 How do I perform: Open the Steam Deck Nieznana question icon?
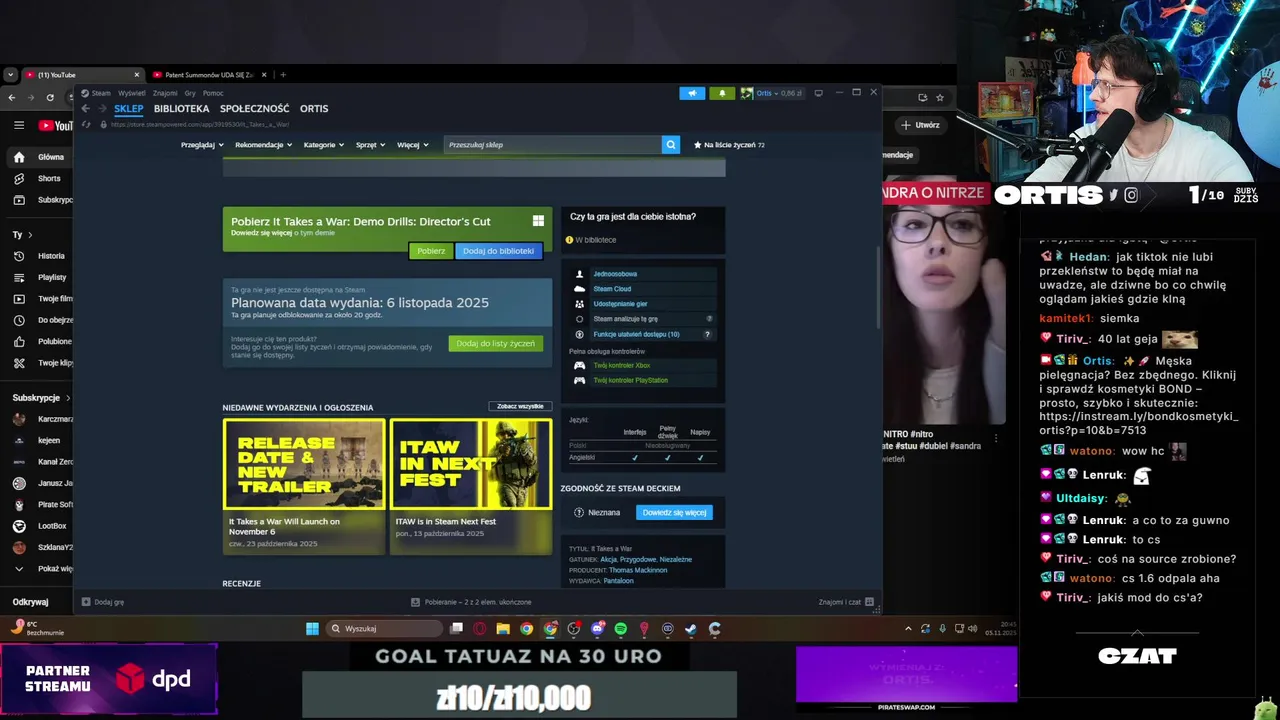(x=579, y=513)
